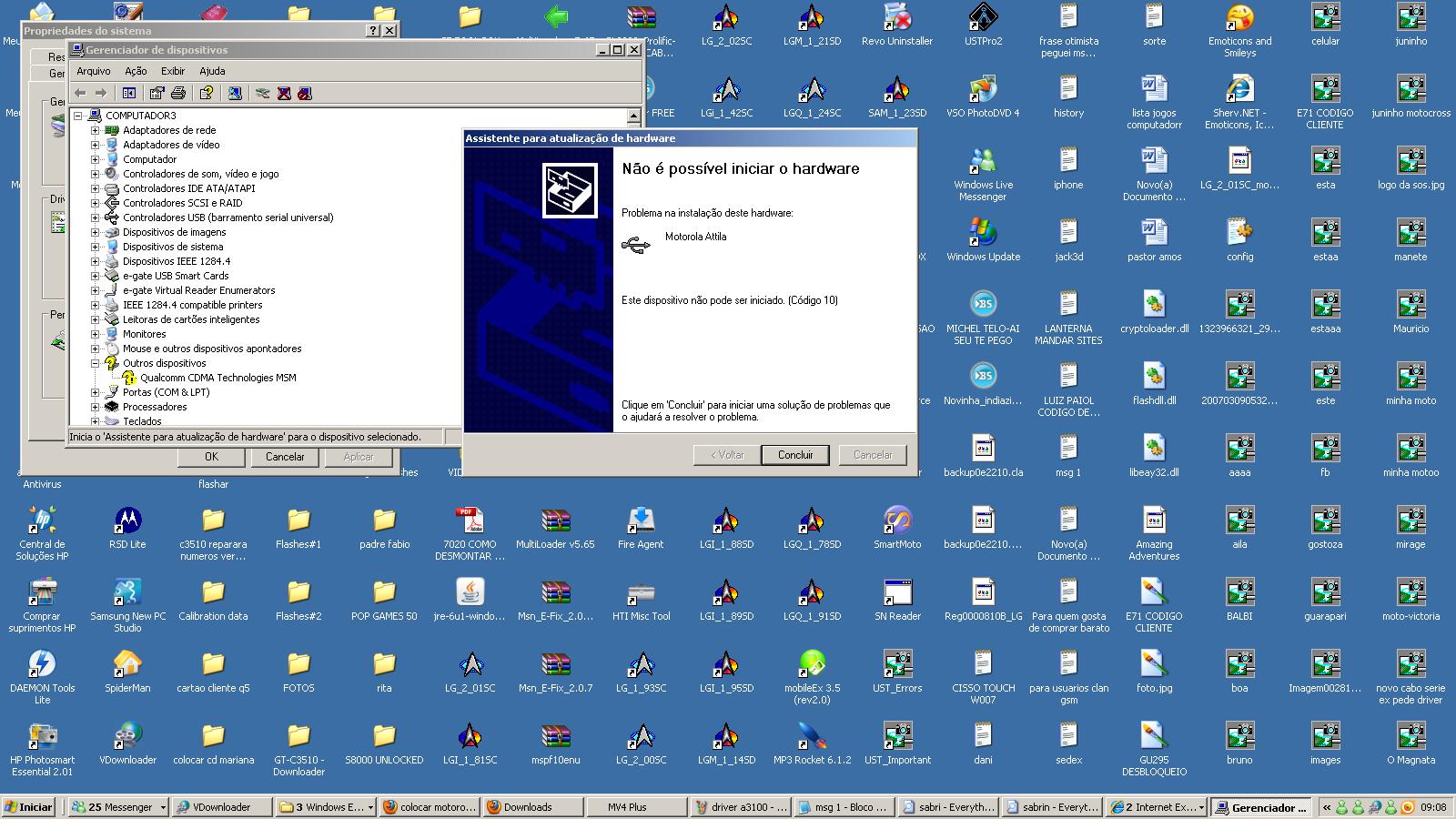
Task: Expand the Processadores node
Action: pyautogui.click(x=95, y=407)
